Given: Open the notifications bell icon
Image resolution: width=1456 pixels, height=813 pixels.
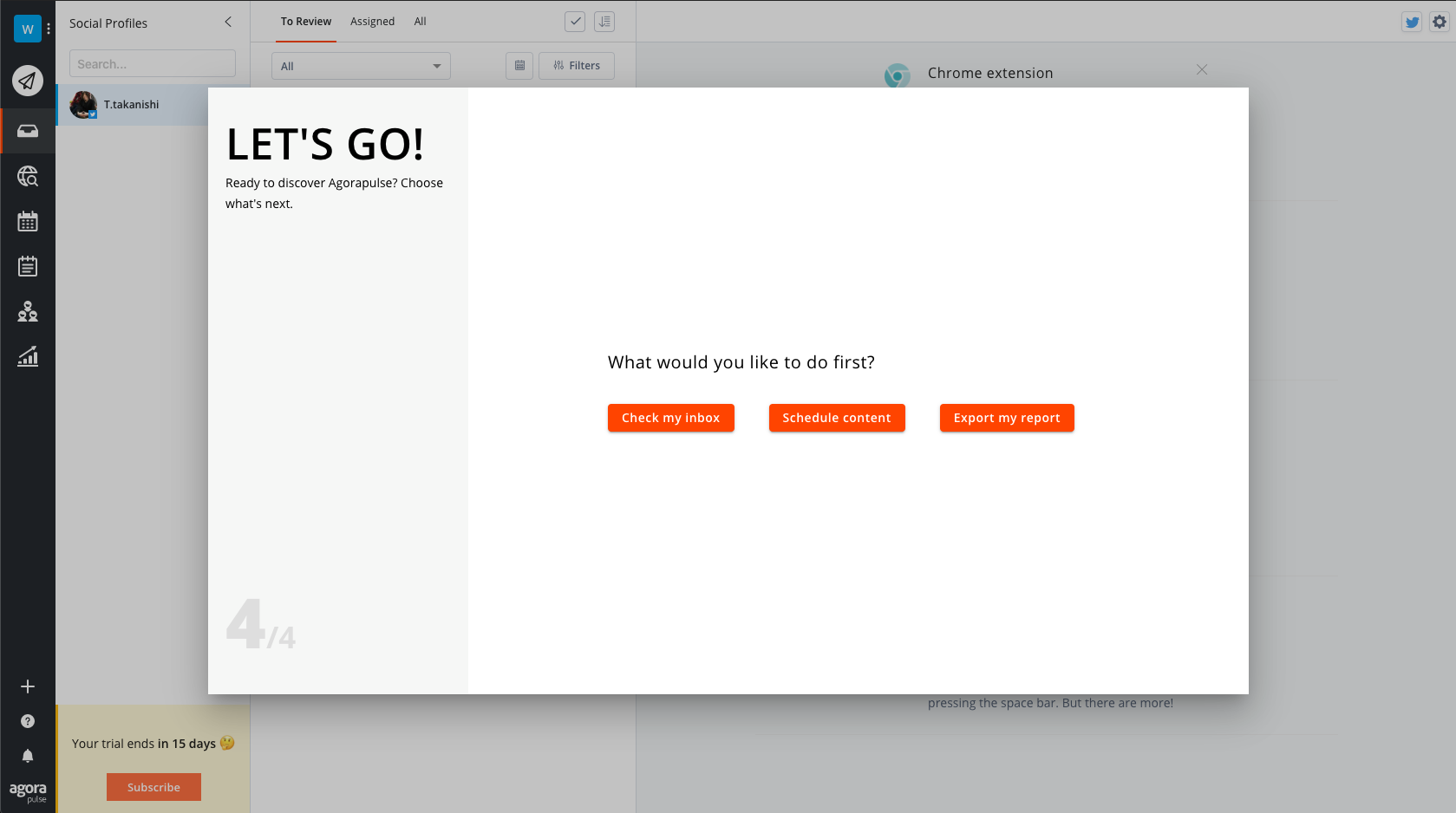Looking at the screenshot, I should 28,756.
